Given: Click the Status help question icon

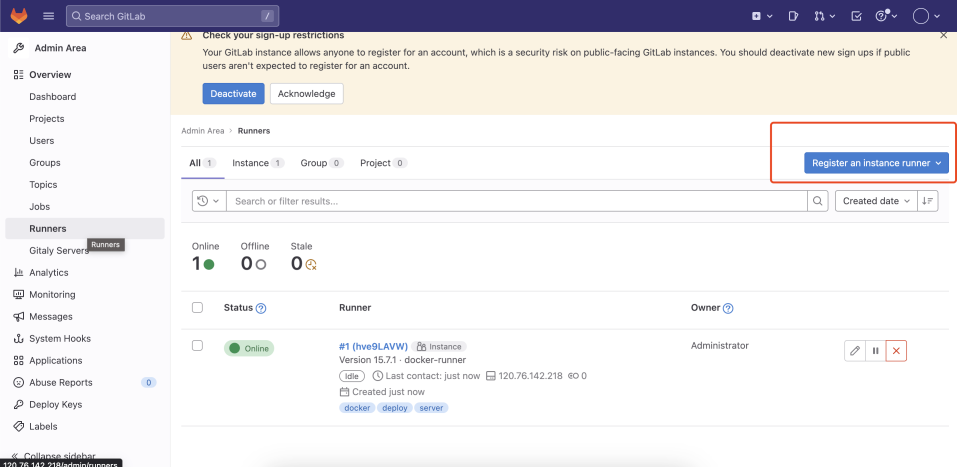Looking at the screenshot, I should [261, 308].
